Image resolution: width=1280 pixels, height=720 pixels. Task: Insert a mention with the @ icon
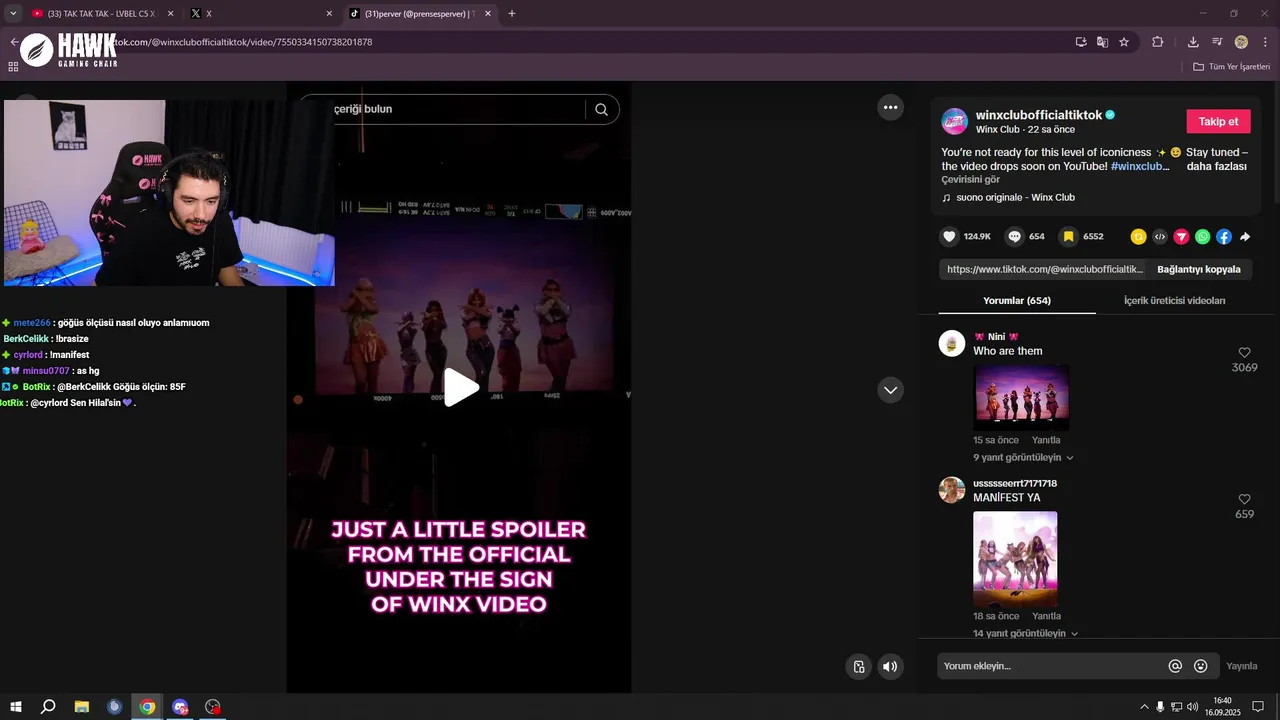tap(1175, 666)
